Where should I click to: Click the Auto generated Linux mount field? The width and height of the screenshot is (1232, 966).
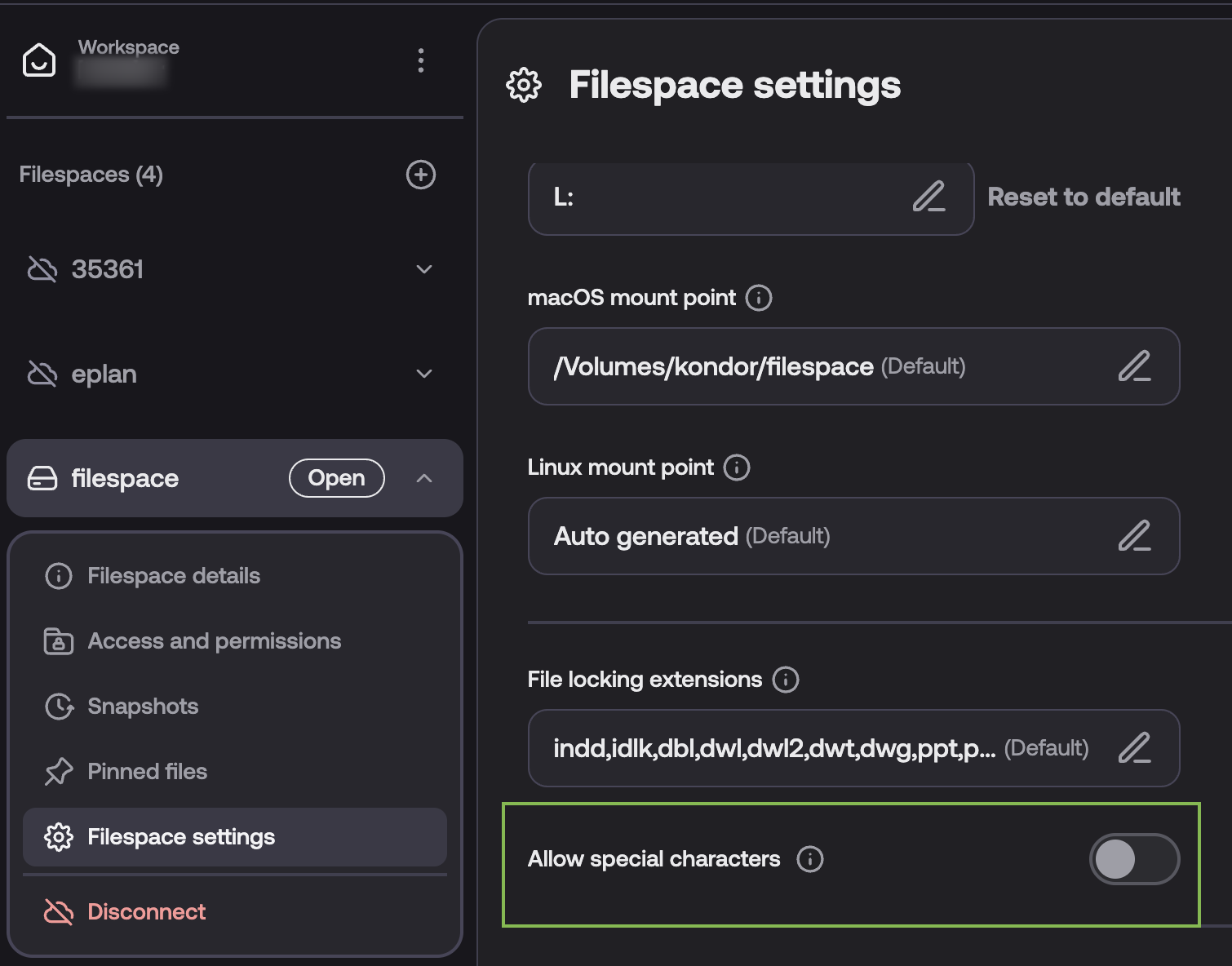coord(853,536)
